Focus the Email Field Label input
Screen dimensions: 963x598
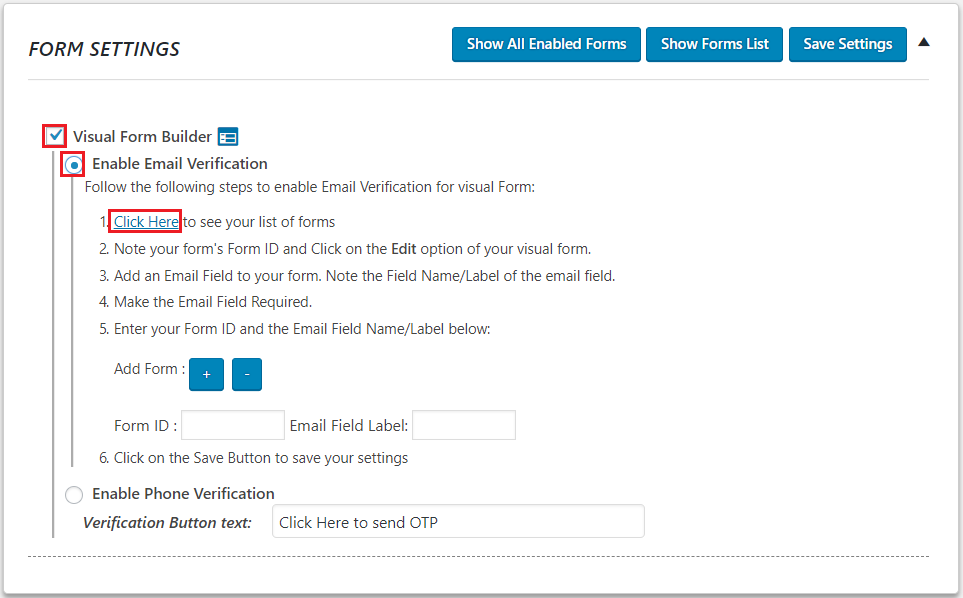463,425
